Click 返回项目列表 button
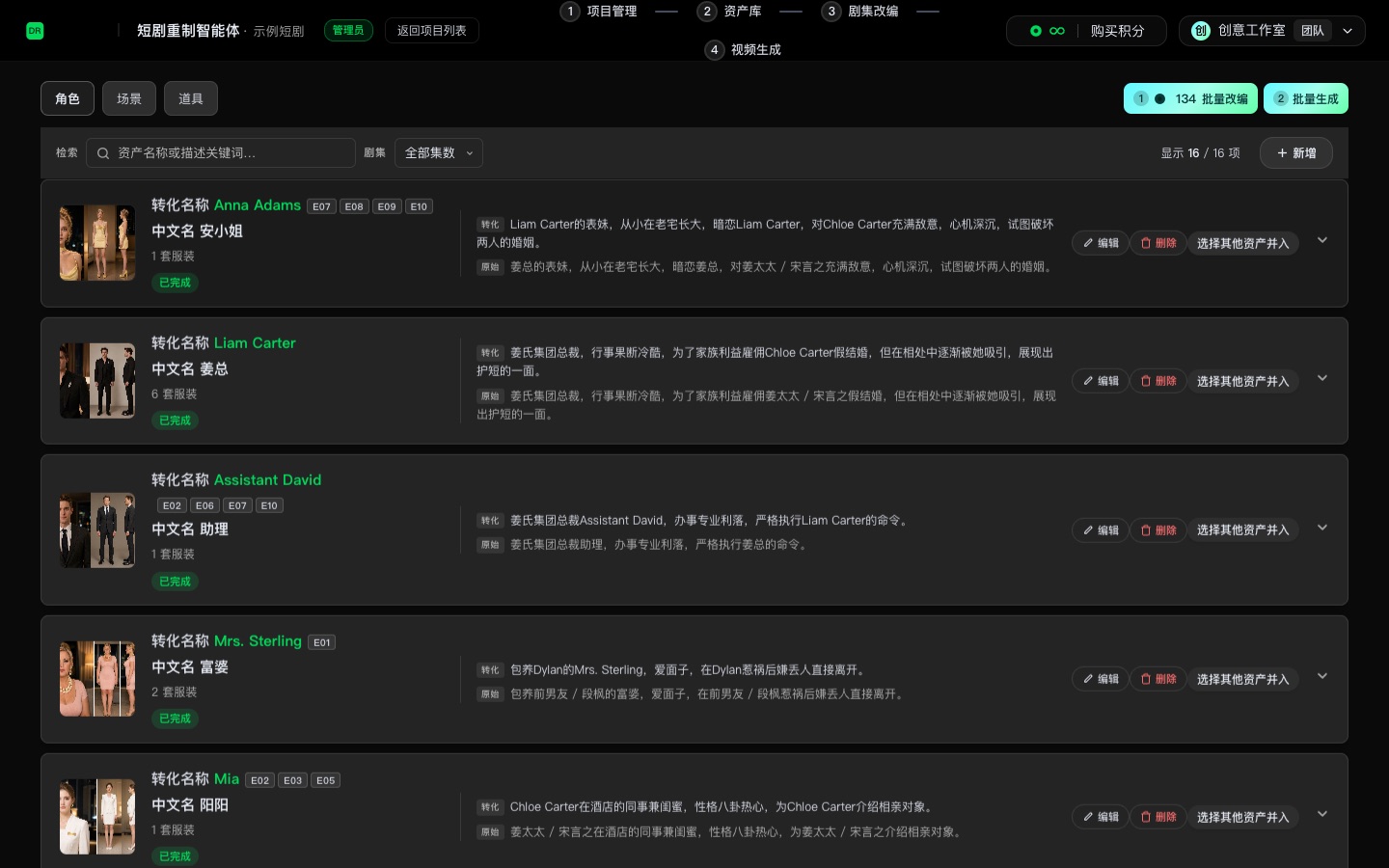 click(432, 31)
